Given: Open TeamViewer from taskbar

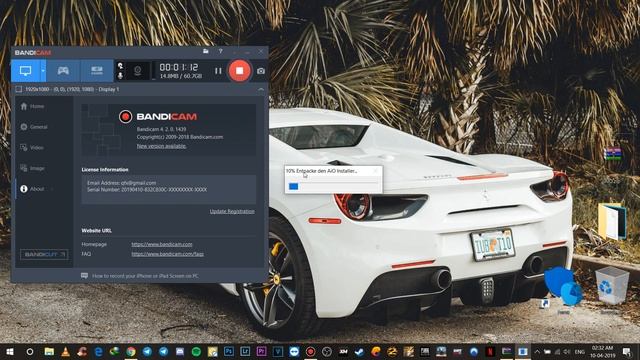Looking at the screenshot, I should click(294, 351).
